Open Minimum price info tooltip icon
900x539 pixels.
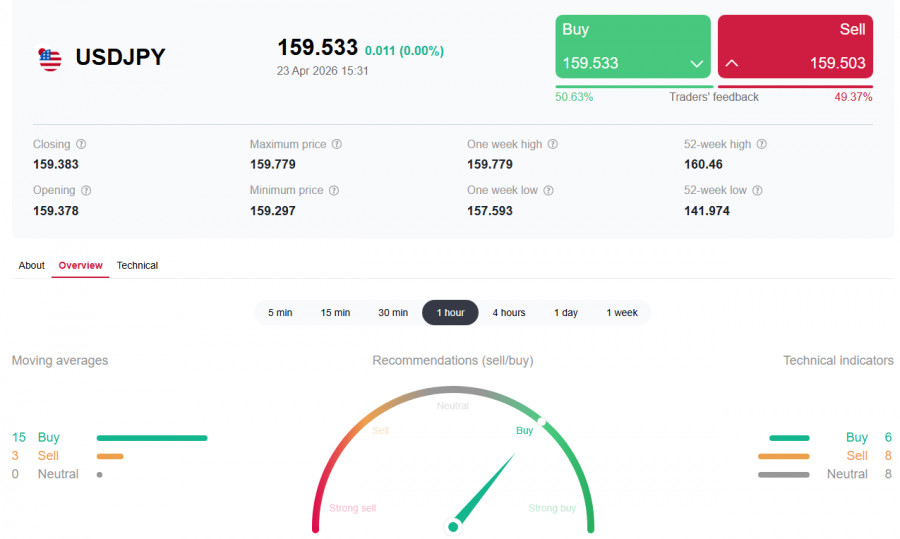(333, 190)
